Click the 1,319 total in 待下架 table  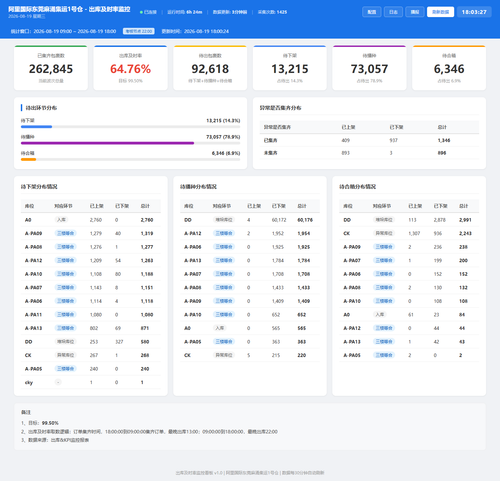[x=147, y=233]
